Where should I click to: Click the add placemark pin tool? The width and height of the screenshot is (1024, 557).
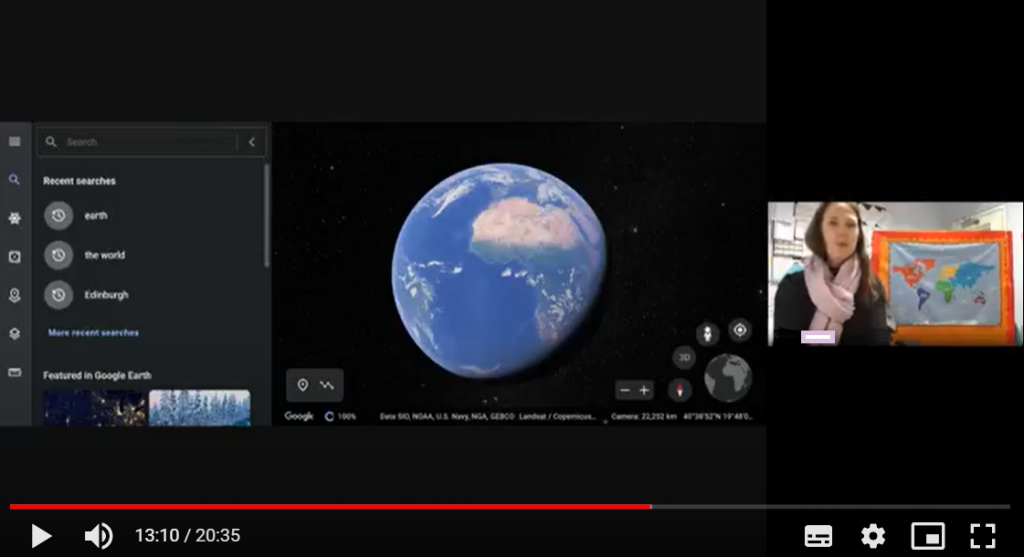pyautogui.click(x=302, y=385)
